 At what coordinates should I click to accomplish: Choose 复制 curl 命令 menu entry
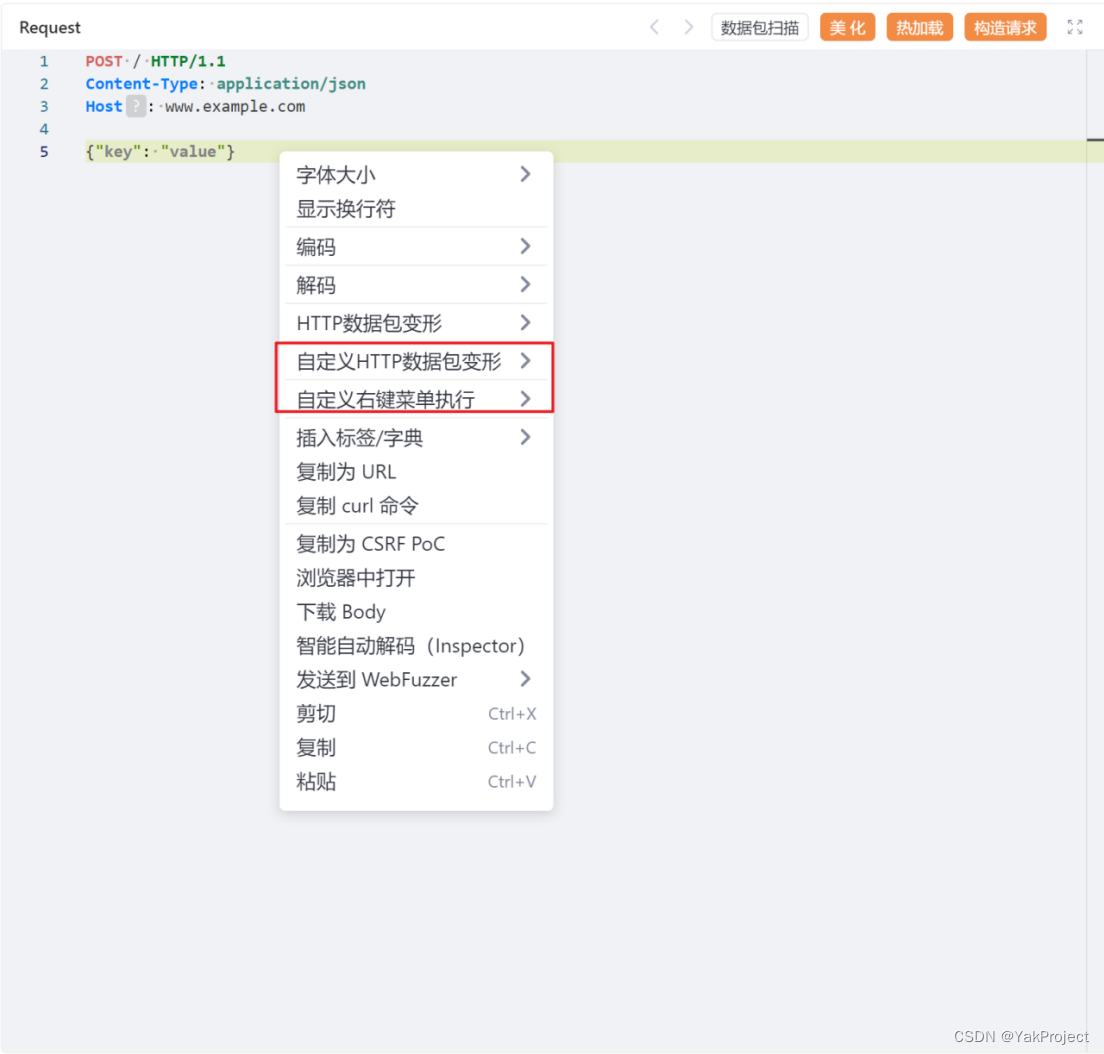pyautogui.click(x=416, y=506)
